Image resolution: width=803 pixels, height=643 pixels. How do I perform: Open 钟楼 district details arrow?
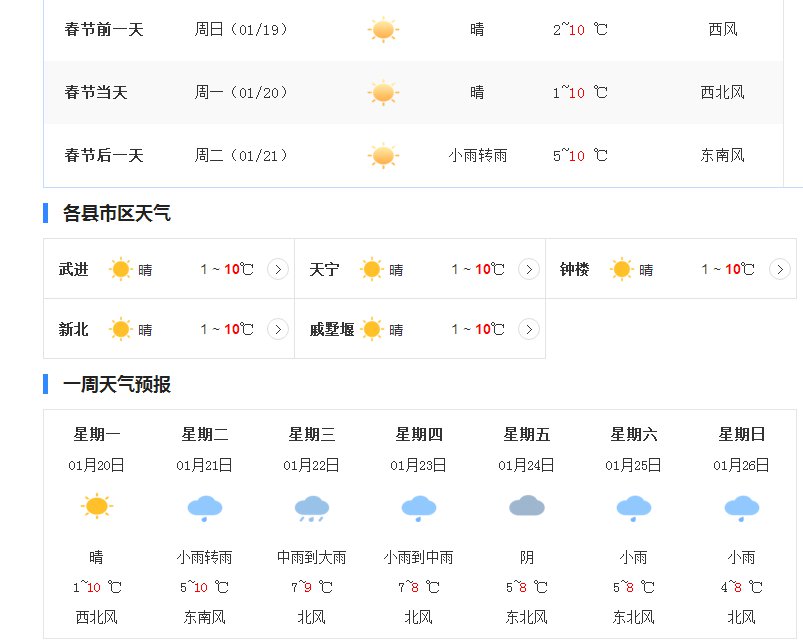[x=779, y=269]
